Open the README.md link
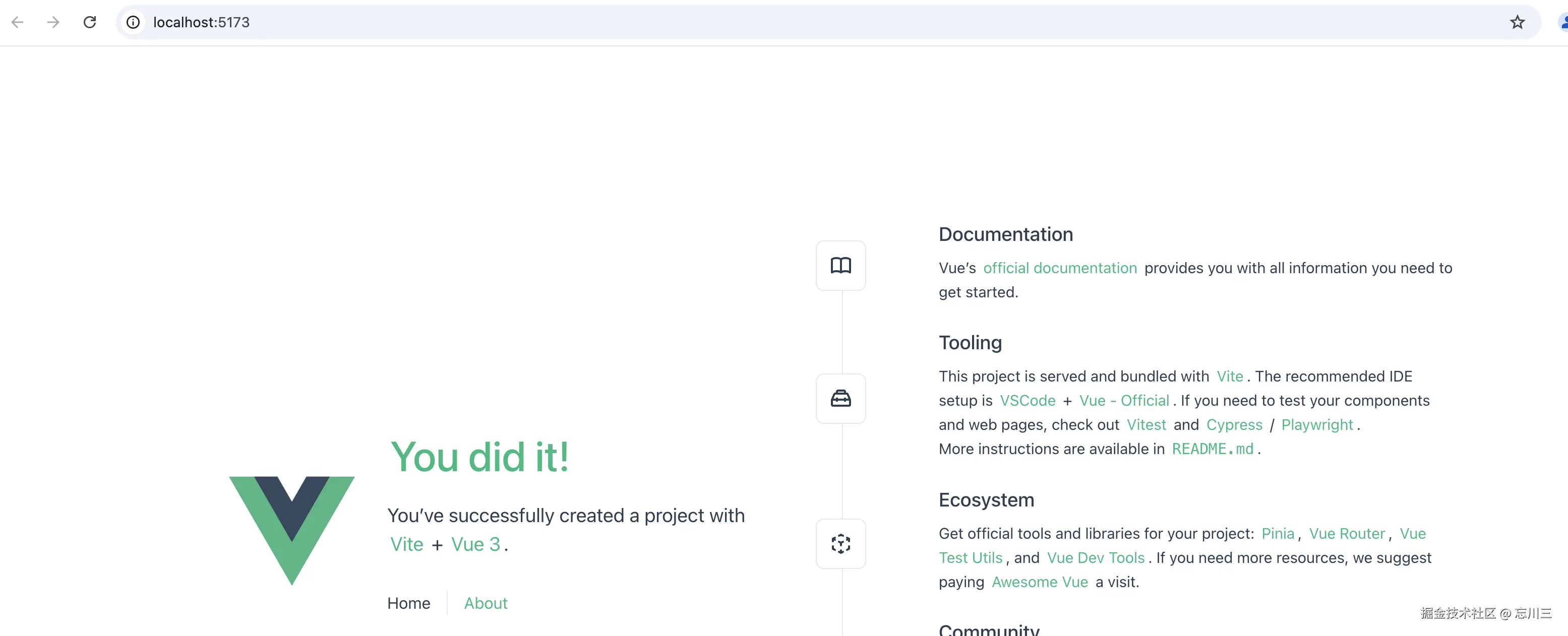The image size is (1568, 636). tap(1212, 449)
